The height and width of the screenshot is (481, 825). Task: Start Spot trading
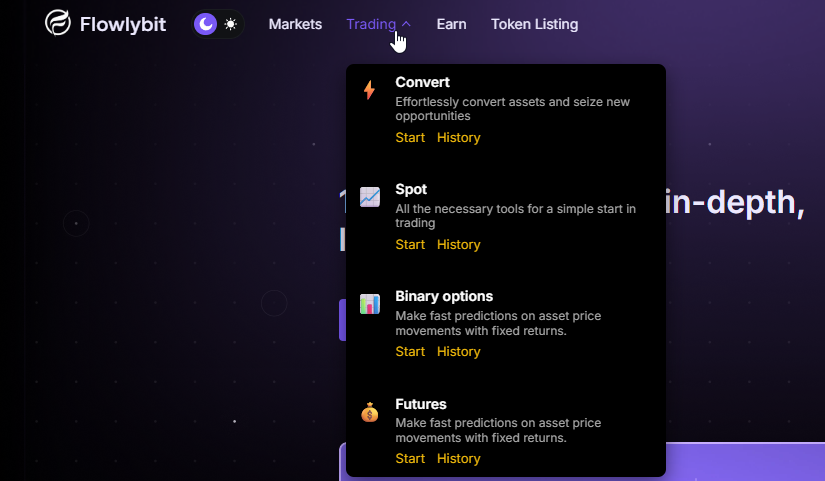410,245
